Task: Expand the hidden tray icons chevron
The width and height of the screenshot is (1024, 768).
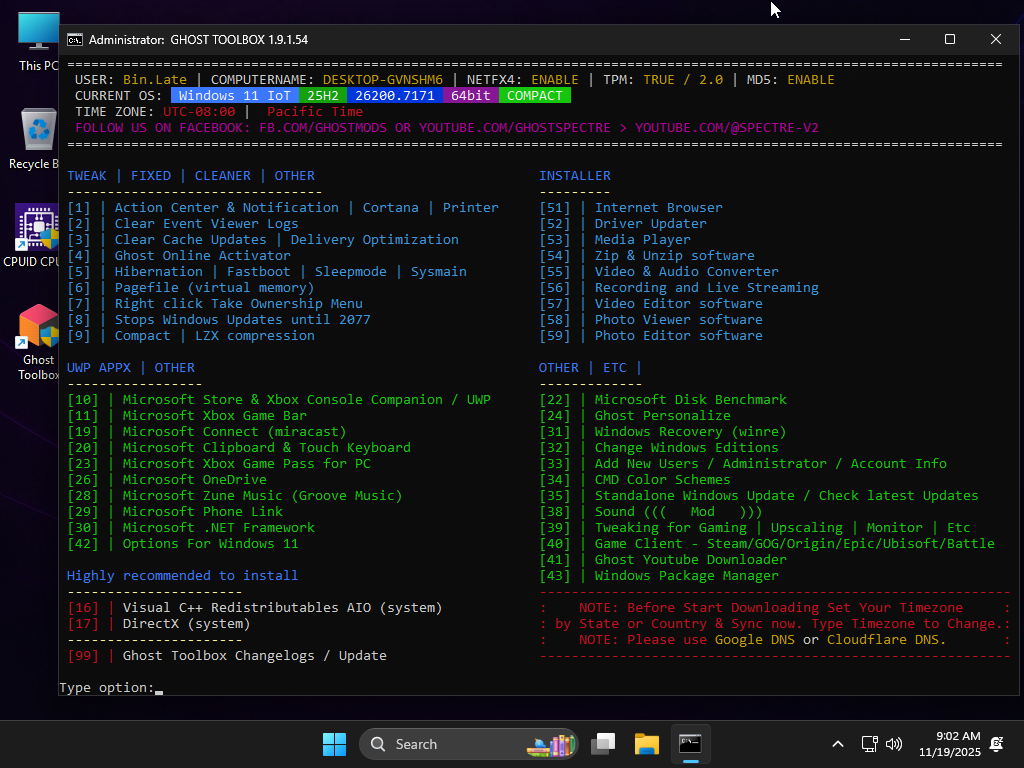Action: coord(838,744)
